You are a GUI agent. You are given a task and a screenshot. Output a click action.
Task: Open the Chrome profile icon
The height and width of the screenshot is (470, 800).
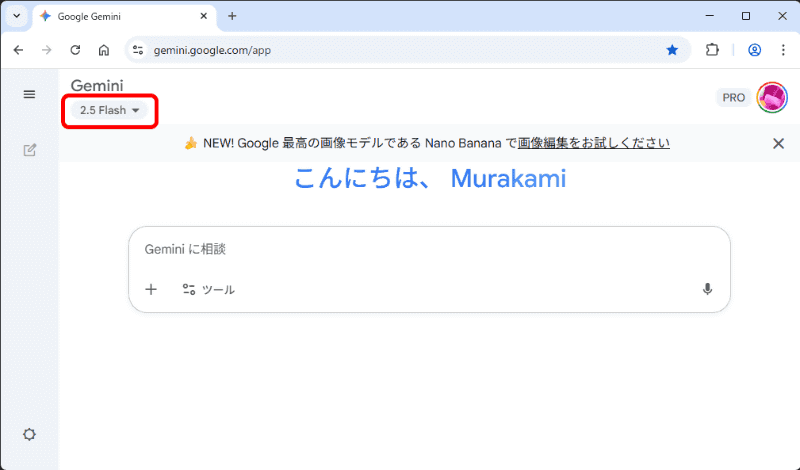(755, 50)
